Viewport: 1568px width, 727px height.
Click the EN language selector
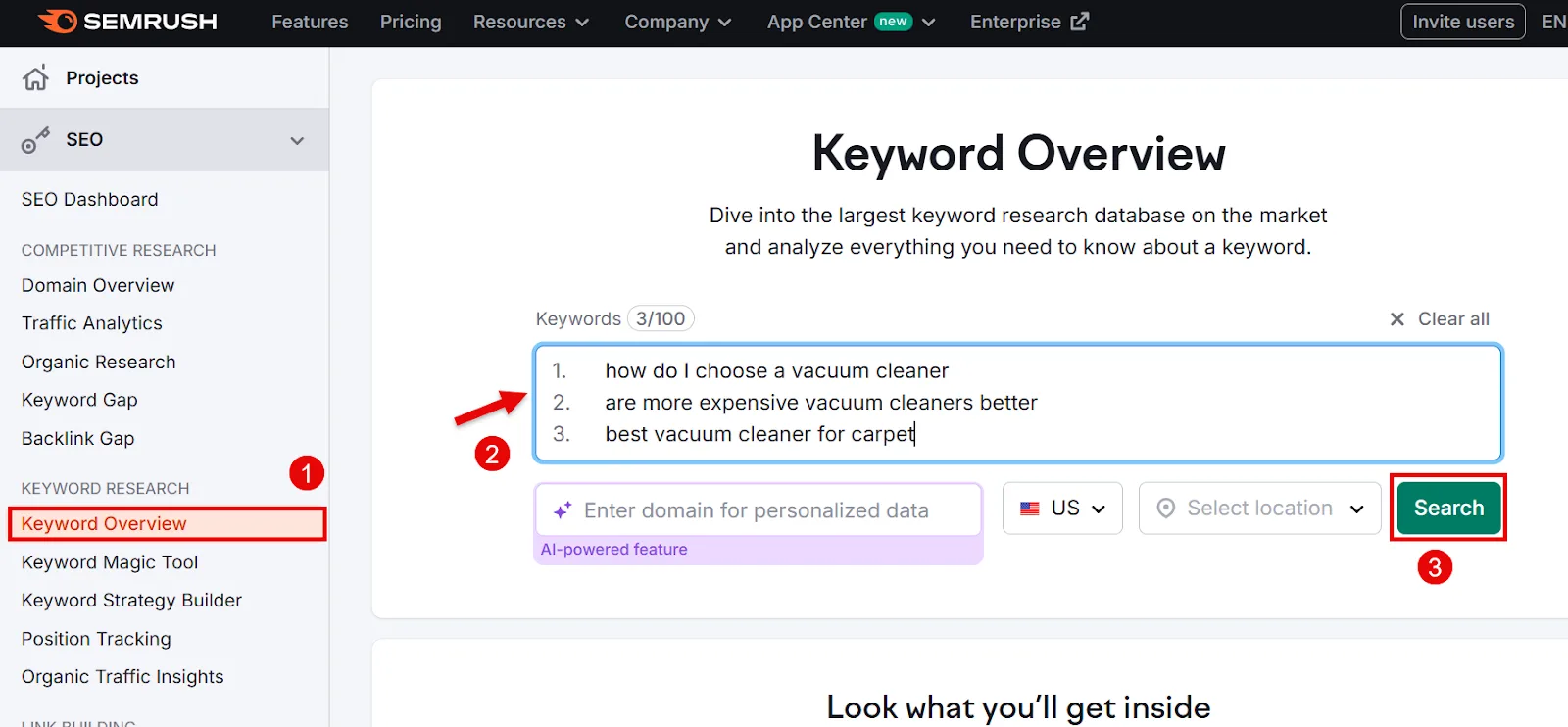1553,22
